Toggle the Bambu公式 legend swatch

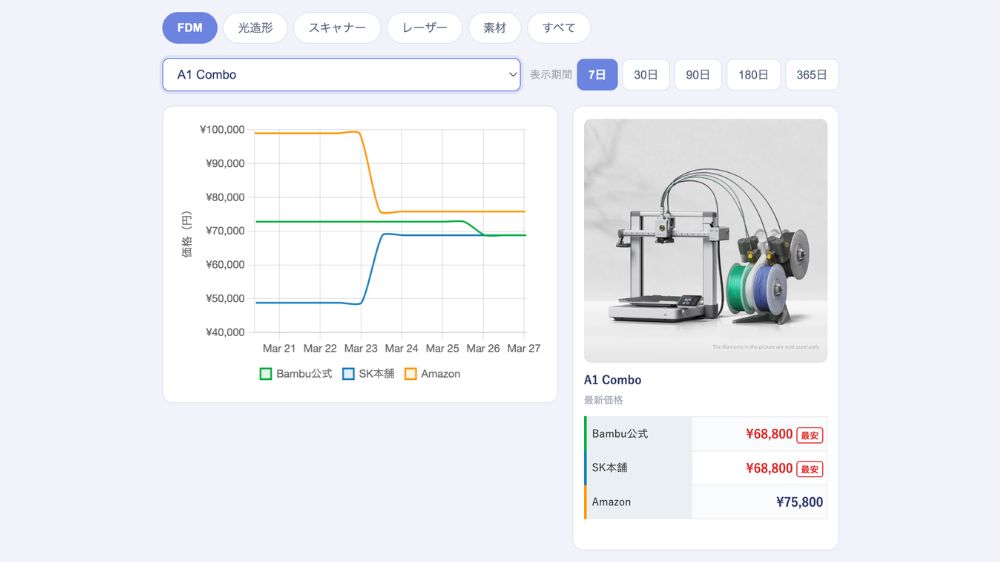pyautogui.click(x=266, y=374)
